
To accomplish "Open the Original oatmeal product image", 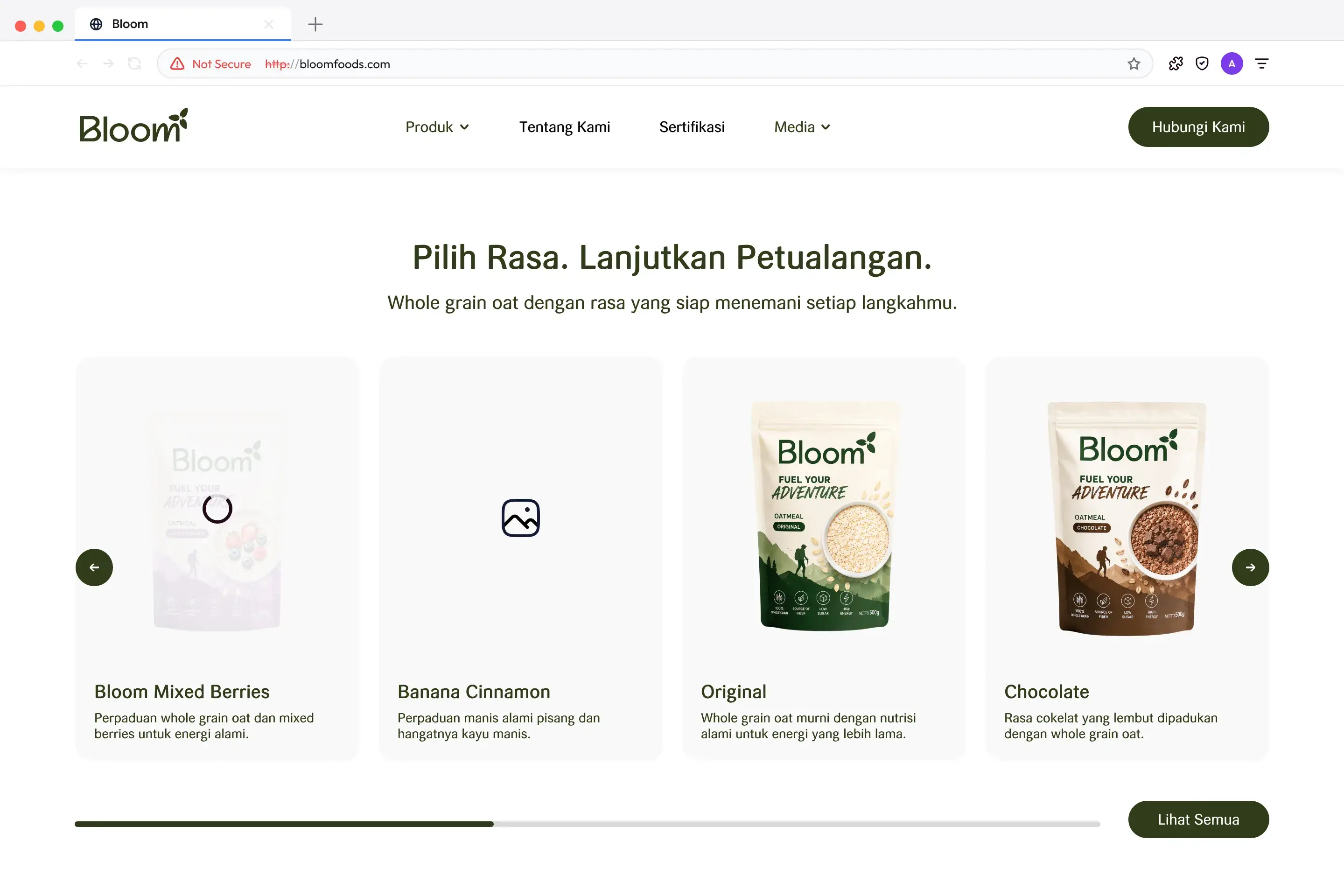I will [824, 516].
